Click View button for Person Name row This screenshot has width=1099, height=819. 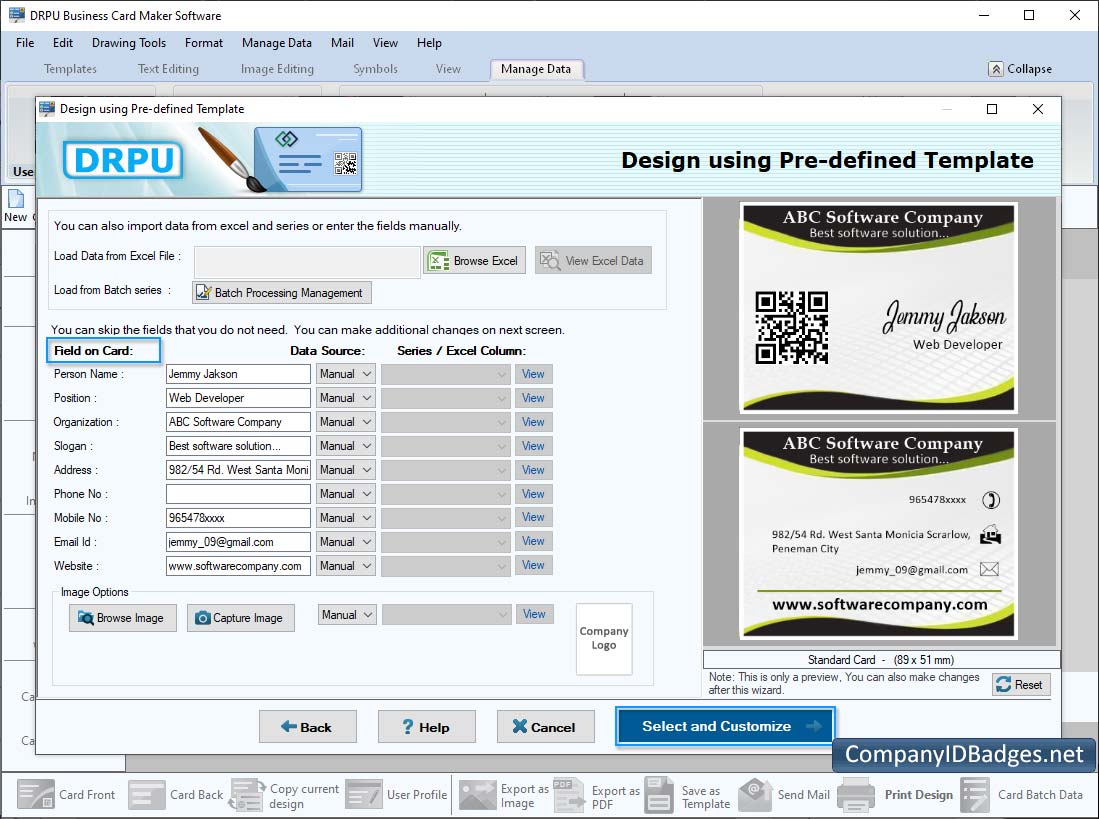point(533,374)
